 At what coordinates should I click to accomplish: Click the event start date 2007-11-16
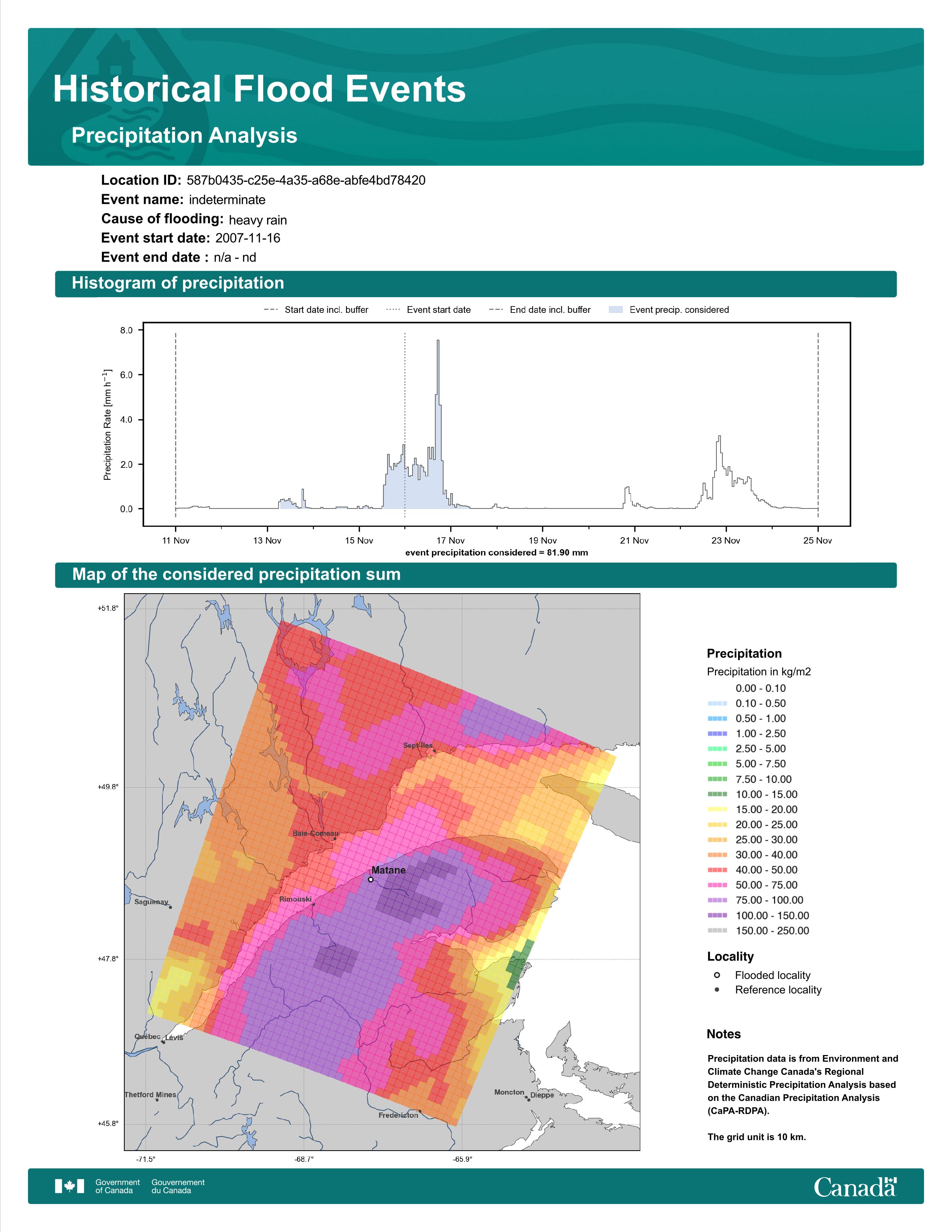pyautogui.click(x=248, y=238)
